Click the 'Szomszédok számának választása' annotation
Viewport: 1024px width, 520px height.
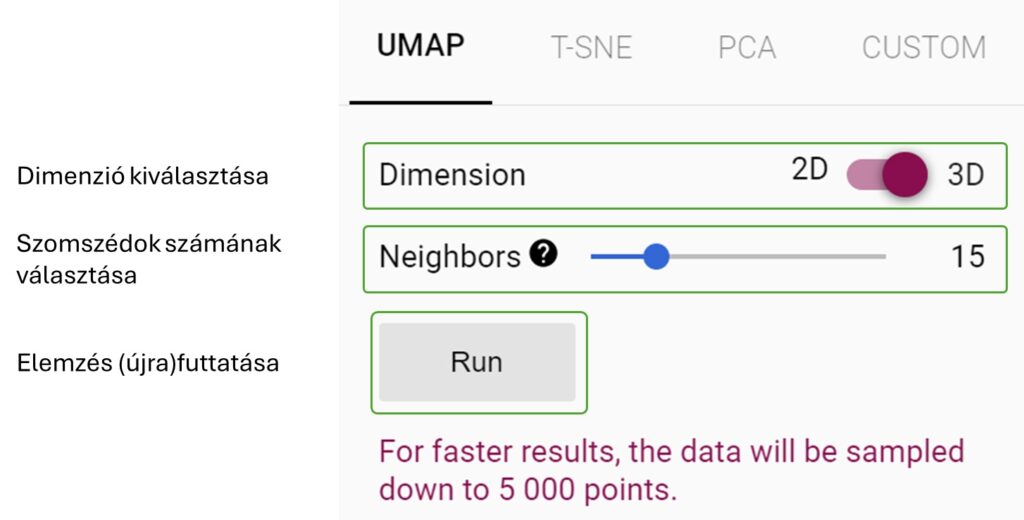[x=149, y=259]
